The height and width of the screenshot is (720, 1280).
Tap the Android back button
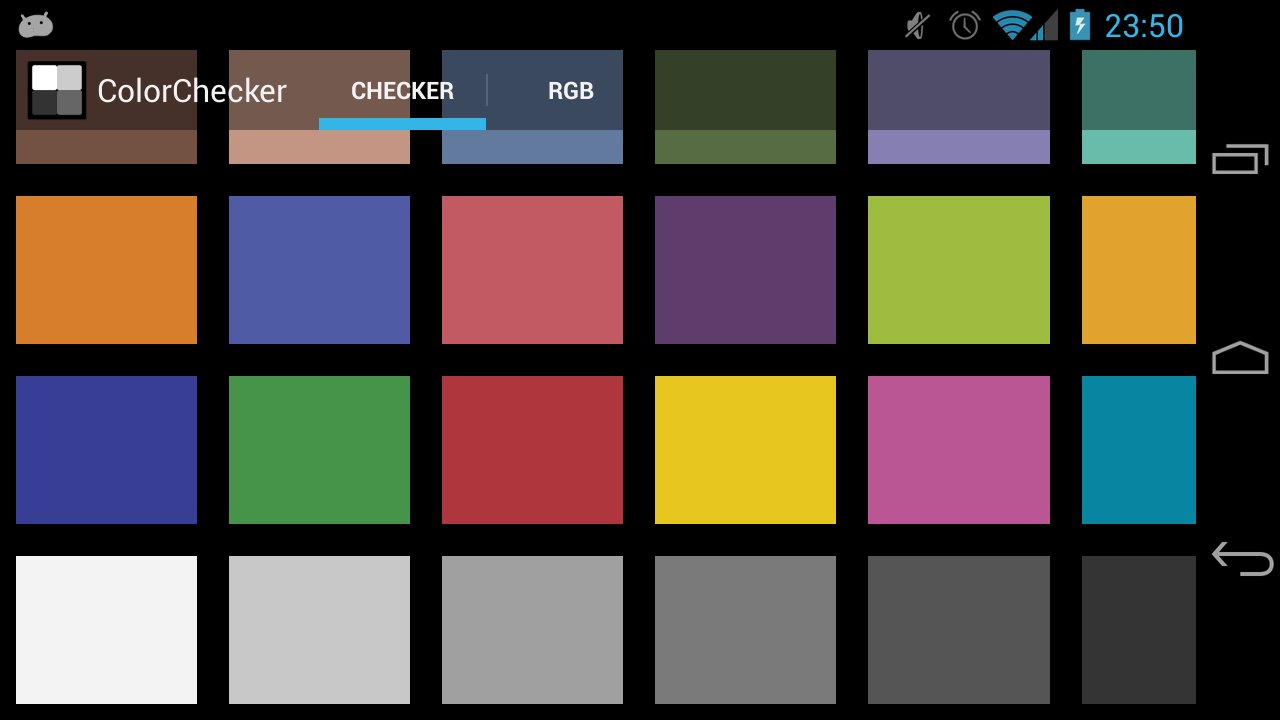(1242, 558)
